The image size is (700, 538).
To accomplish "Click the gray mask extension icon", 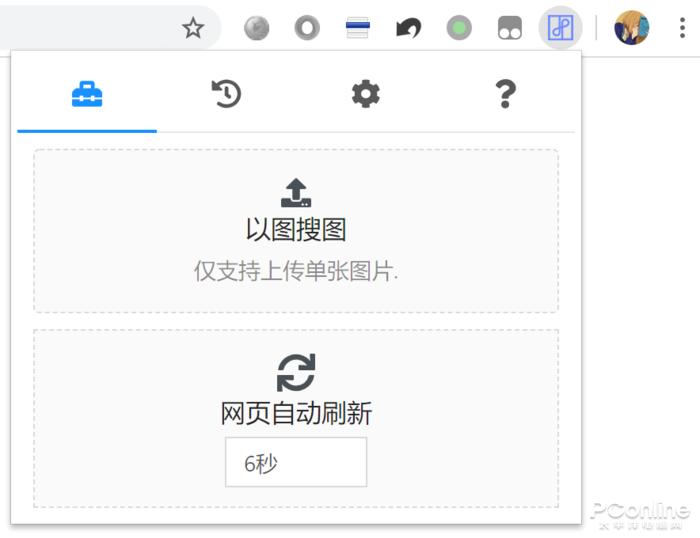I will 509,28.
